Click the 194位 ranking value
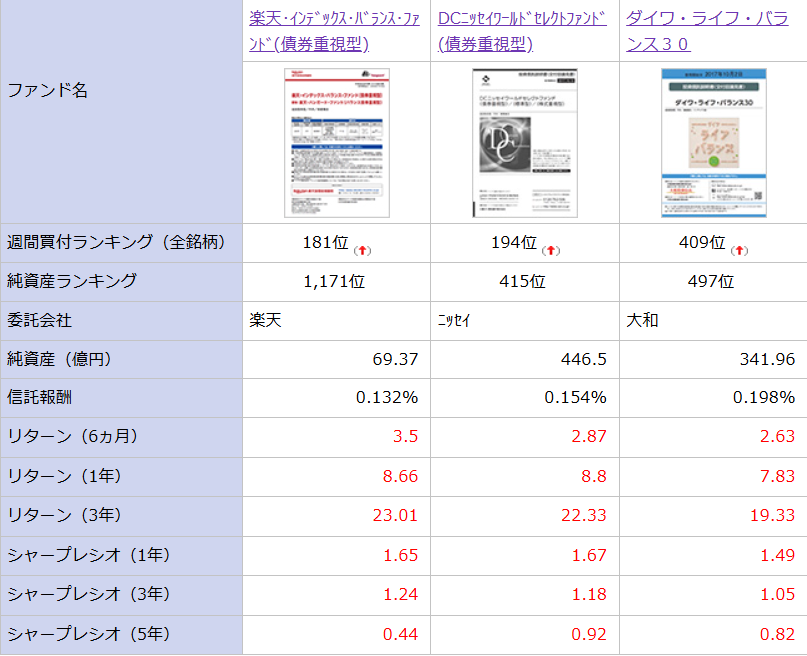This screenshot has width=807, height=656. 514,242
